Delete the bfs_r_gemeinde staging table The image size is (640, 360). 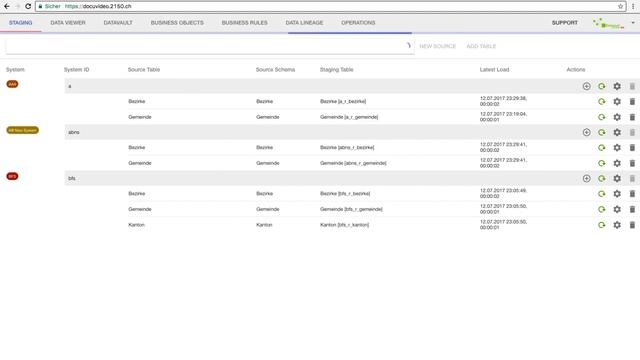(632, 209)
